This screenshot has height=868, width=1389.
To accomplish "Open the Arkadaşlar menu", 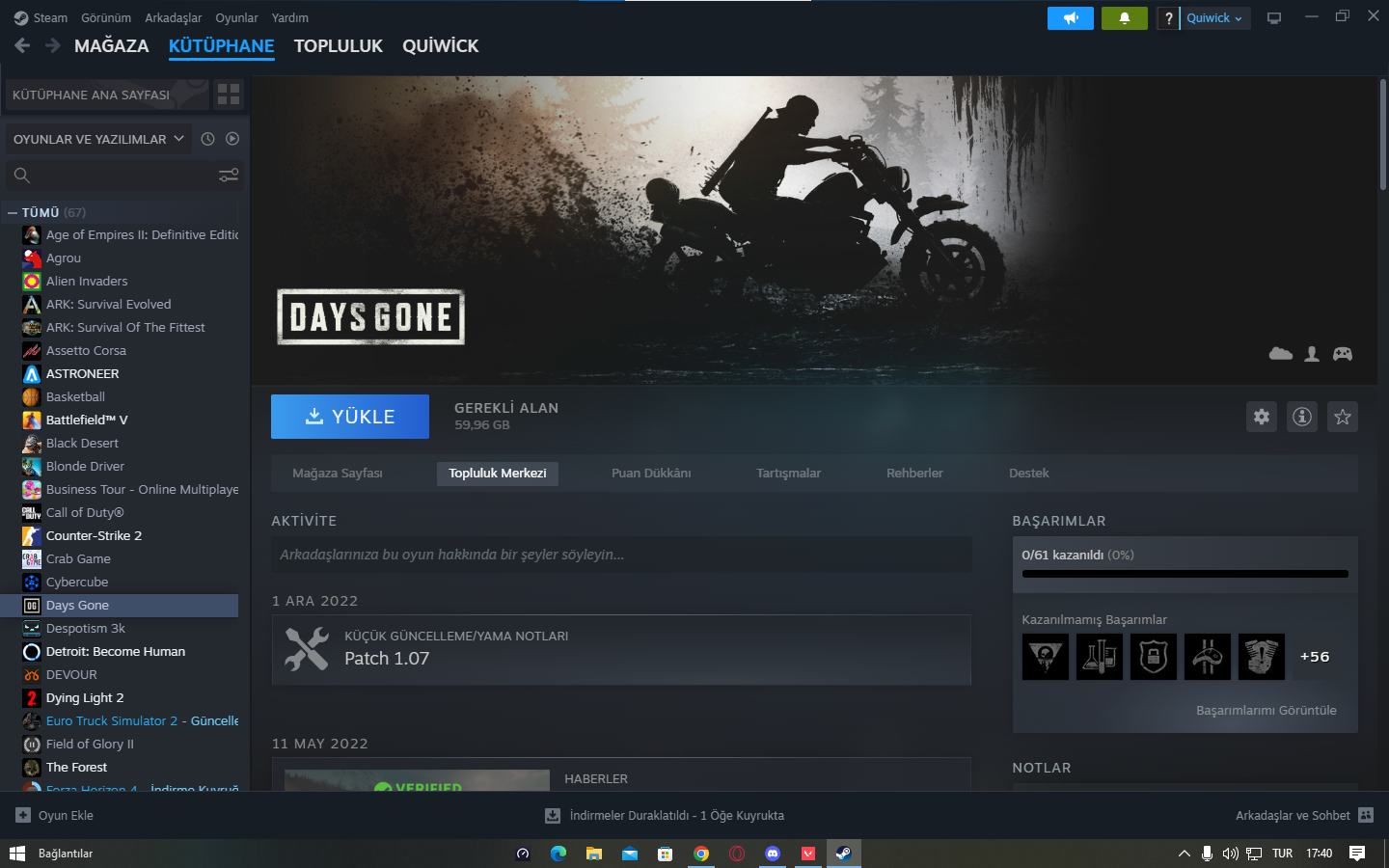I will [174, 17].
